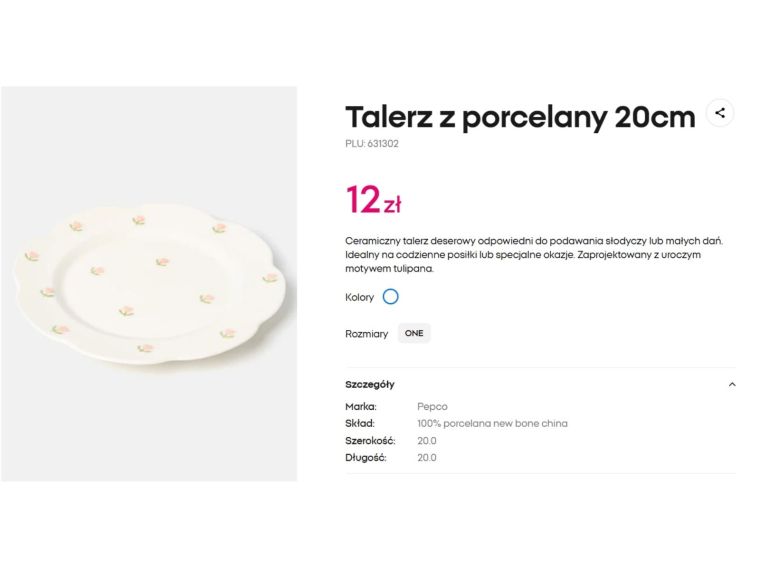Screen dimensions: 760x570
Task: Click the PLU: 631302 product code
Action: [x=372, y=144]
